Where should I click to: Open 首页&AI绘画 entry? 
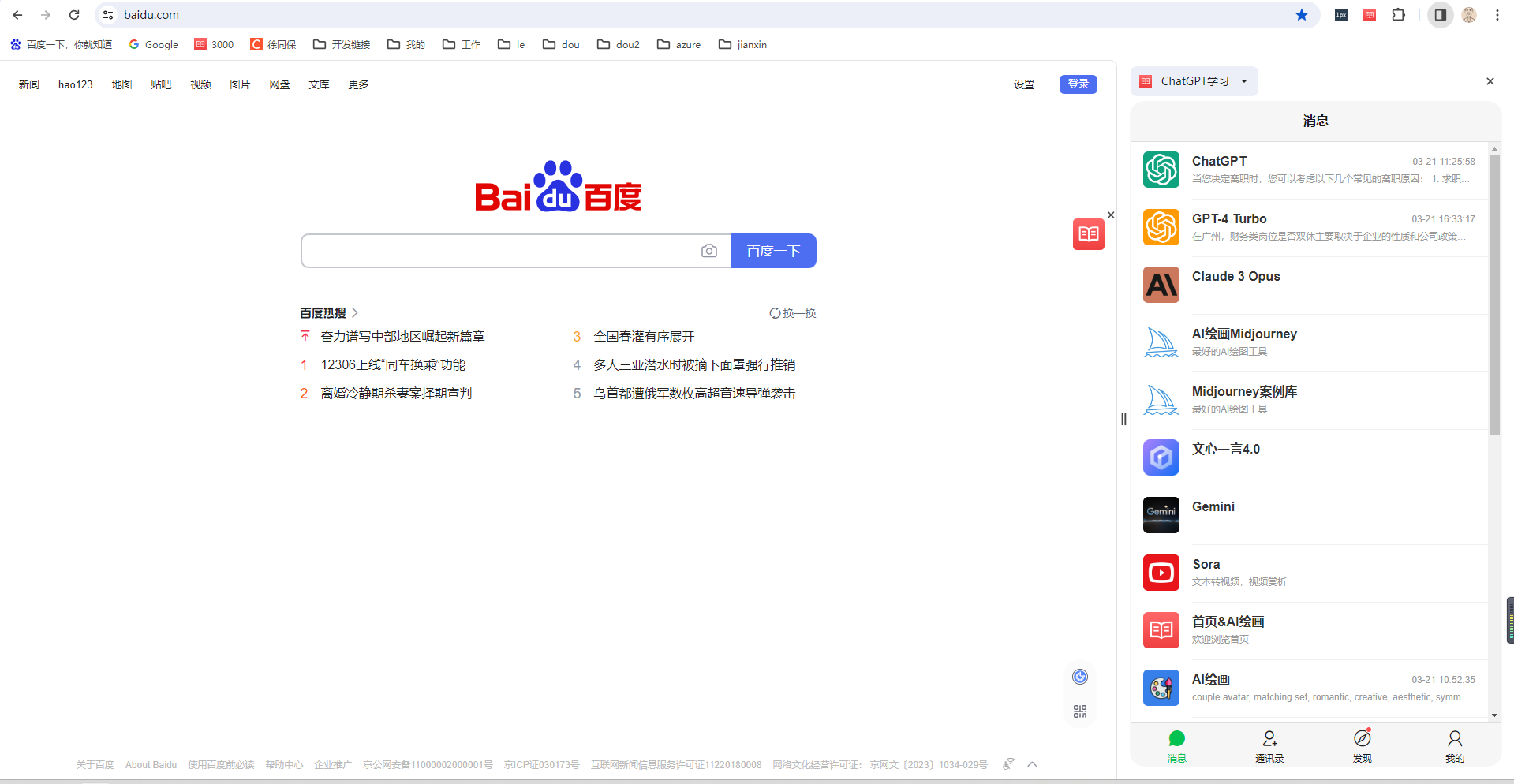[x=1309, y=631]
